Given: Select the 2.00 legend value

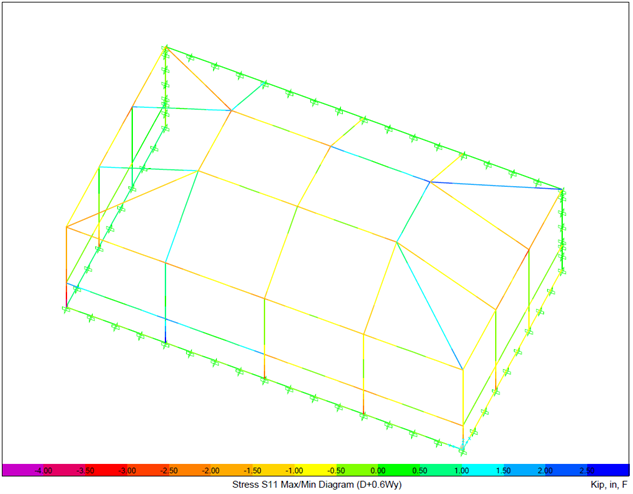Looking at the screenshot, I should point(545,471).
